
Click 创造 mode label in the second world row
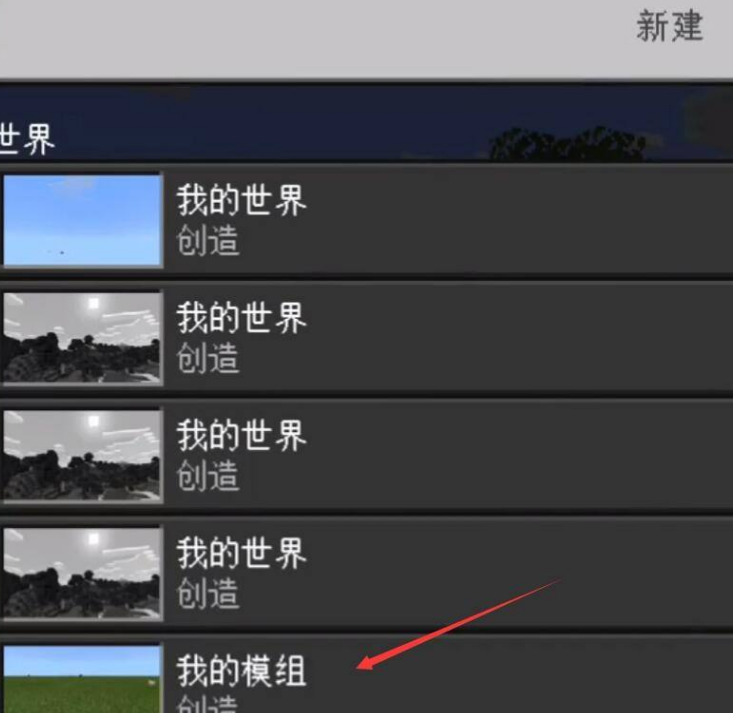coord(208,358)
